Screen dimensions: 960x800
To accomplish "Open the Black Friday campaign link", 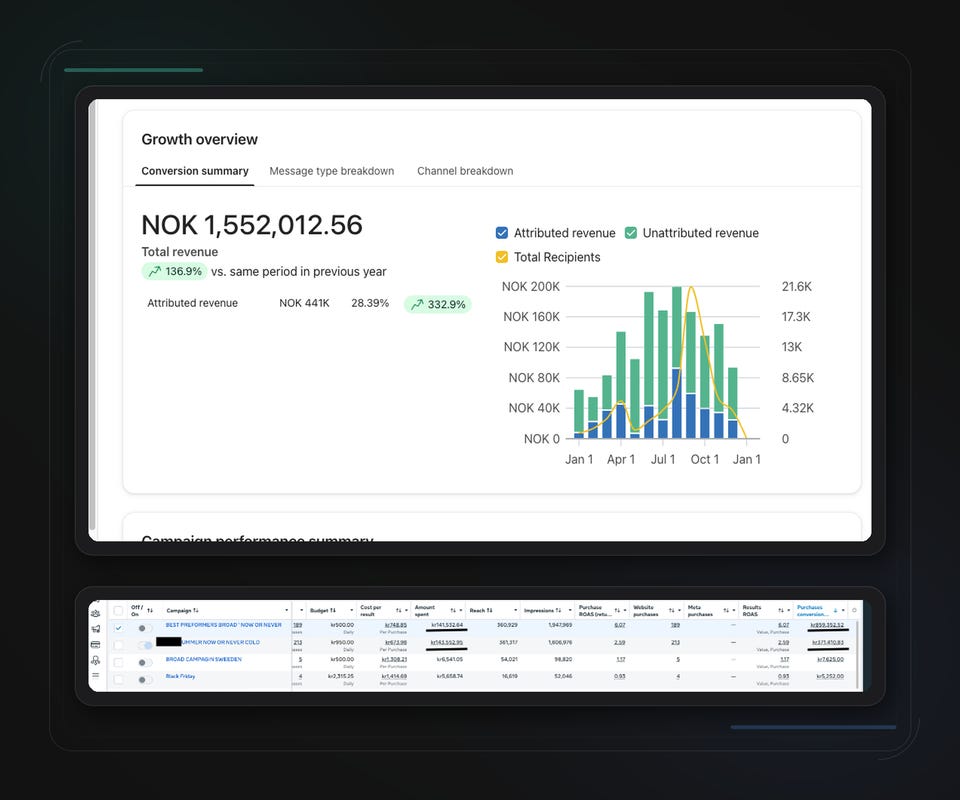I will 180,676.
